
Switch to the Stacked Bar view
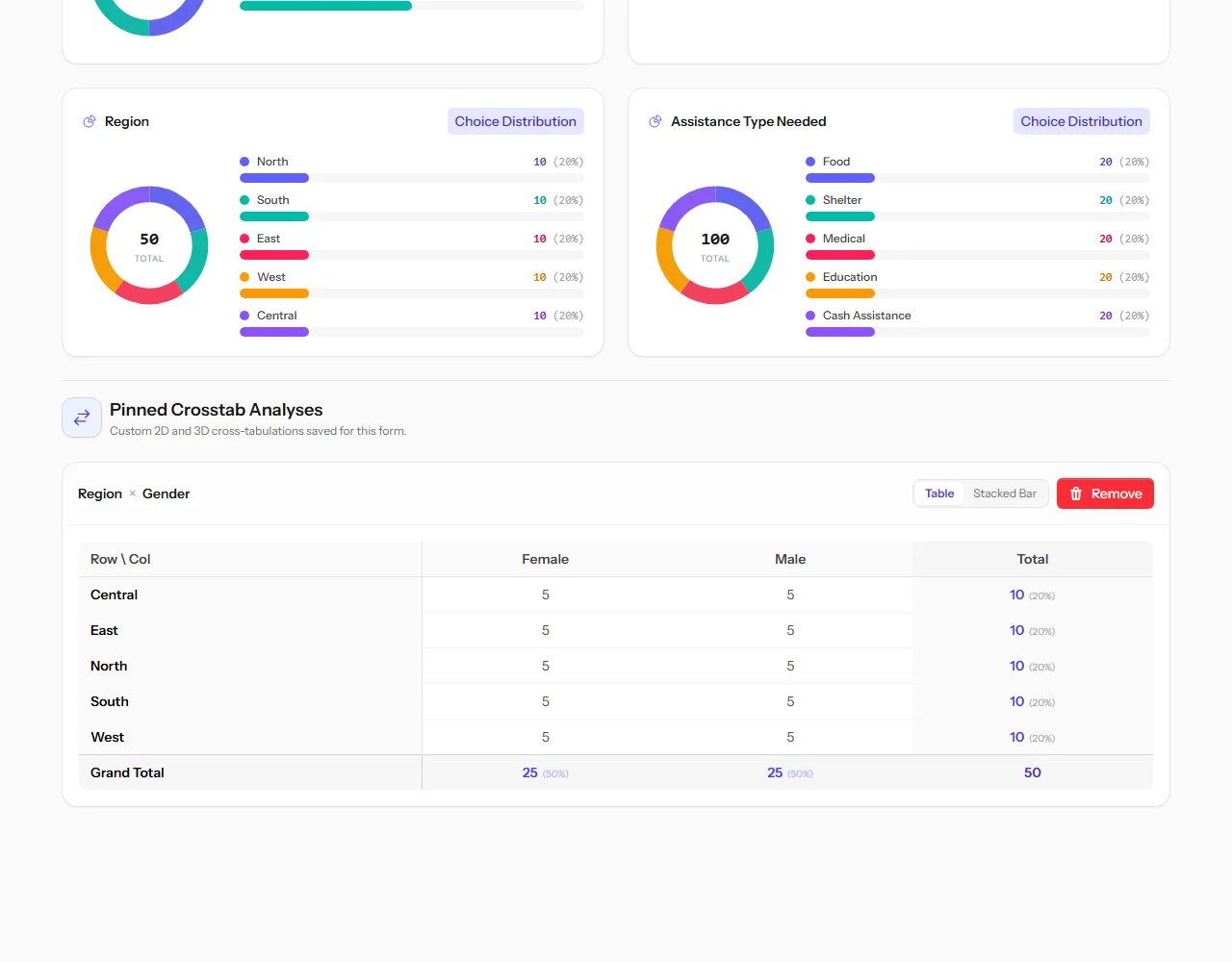pyautogui.click(x=1005, y=494)
